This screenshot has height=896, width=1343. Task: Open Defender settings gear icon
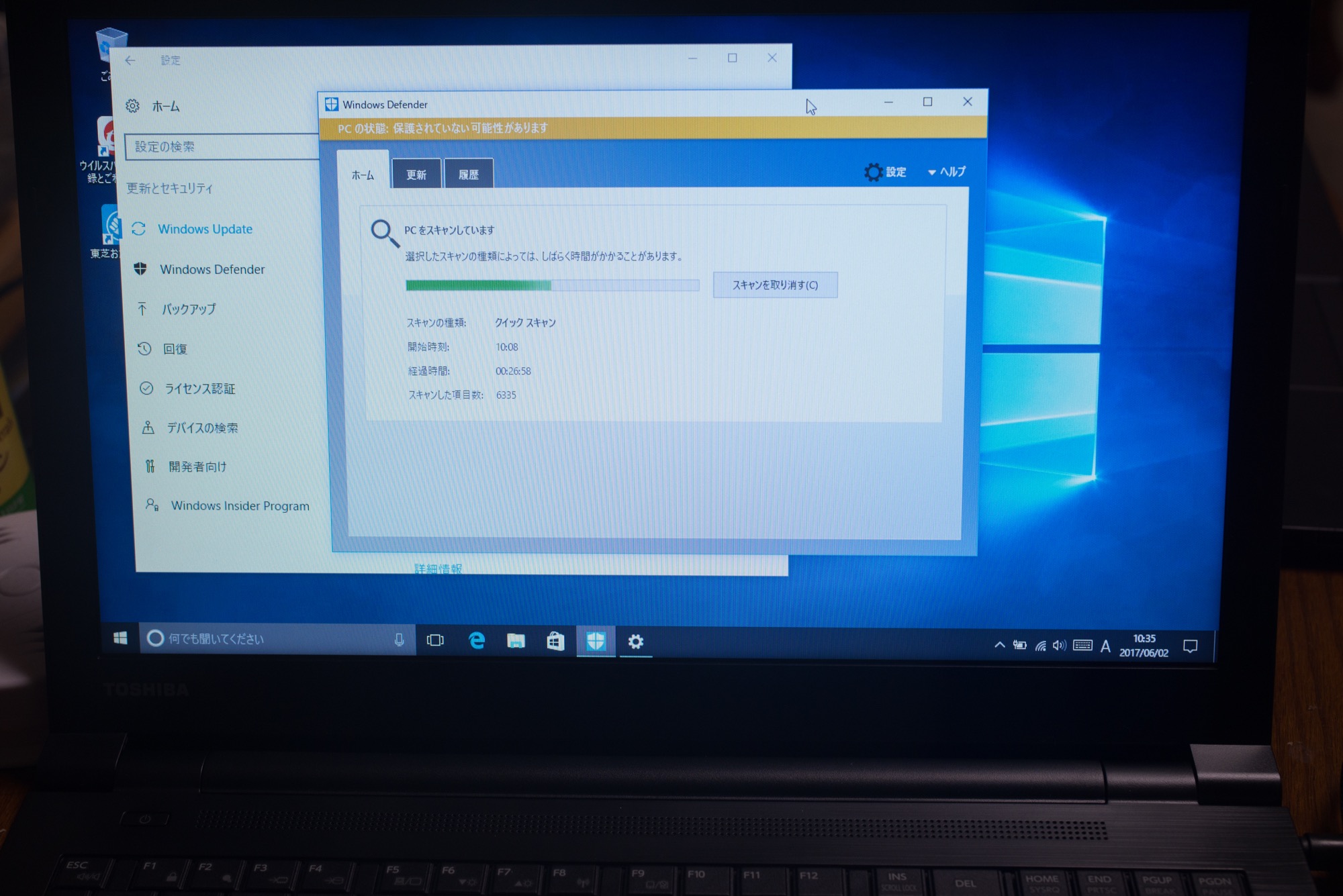click(873, 172)
